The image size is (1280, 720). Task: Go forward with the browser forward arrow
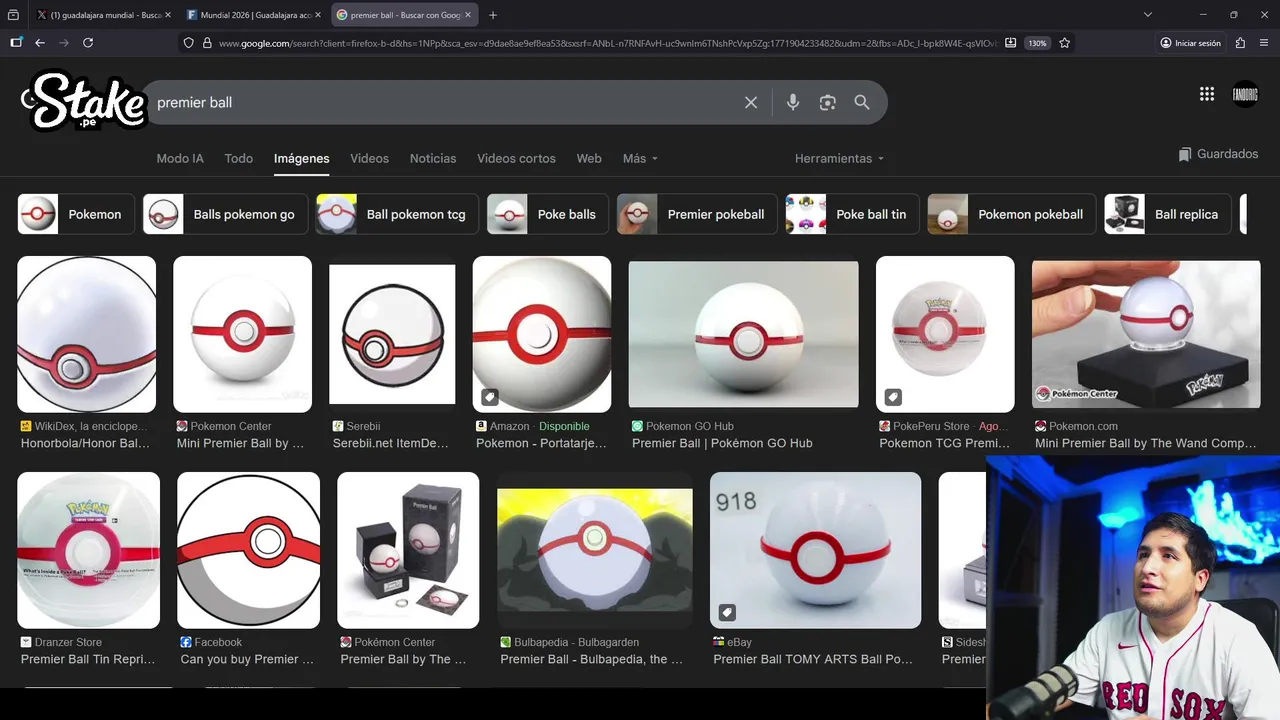click(x=64, y=43)
